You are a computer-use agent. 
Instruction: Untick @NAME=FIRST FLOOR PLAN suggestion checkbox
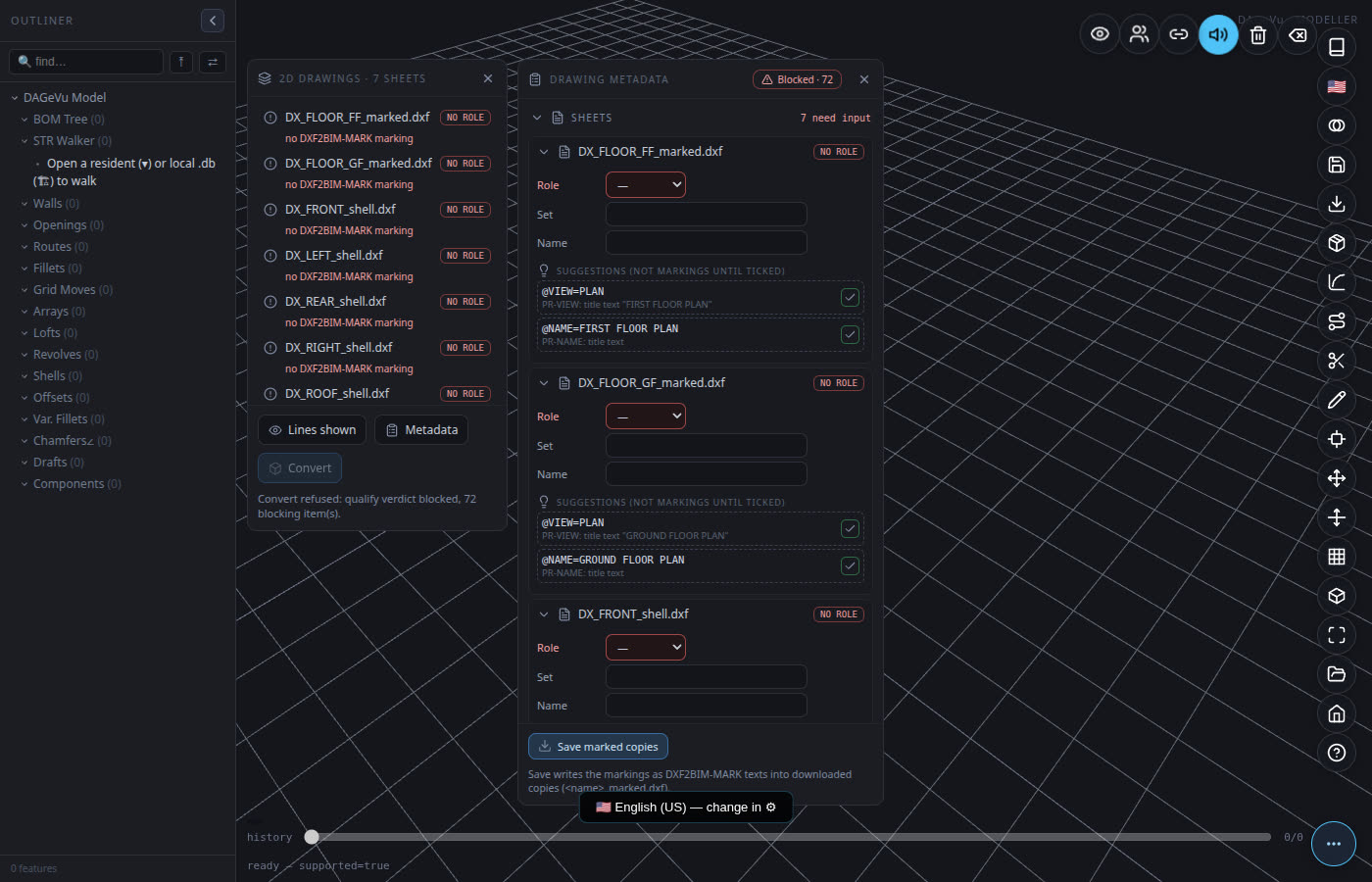click(x=850, y=334)
